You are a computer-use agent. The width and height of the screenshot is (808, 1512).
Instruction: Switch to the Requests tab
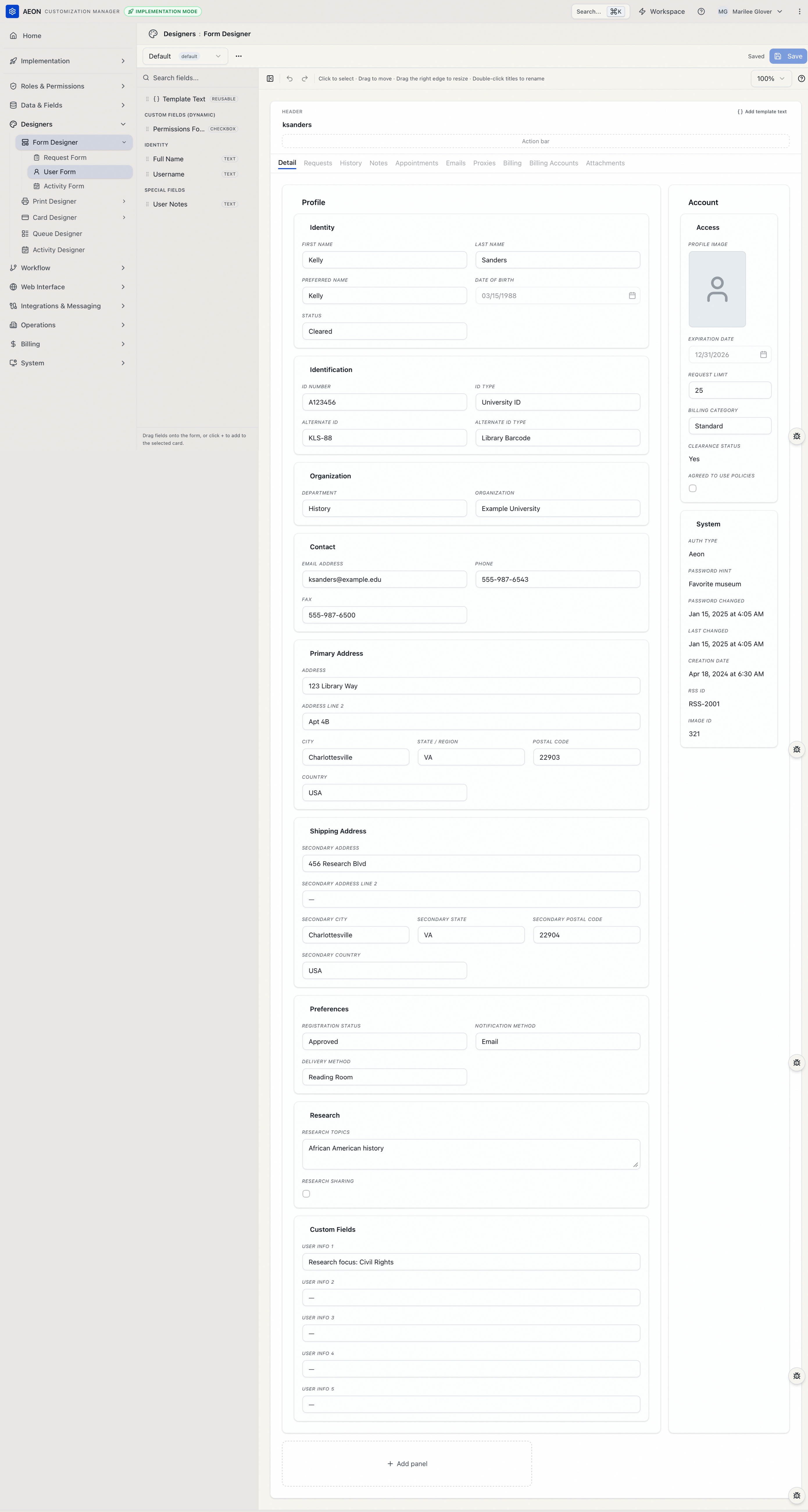(x=317, y=163)
